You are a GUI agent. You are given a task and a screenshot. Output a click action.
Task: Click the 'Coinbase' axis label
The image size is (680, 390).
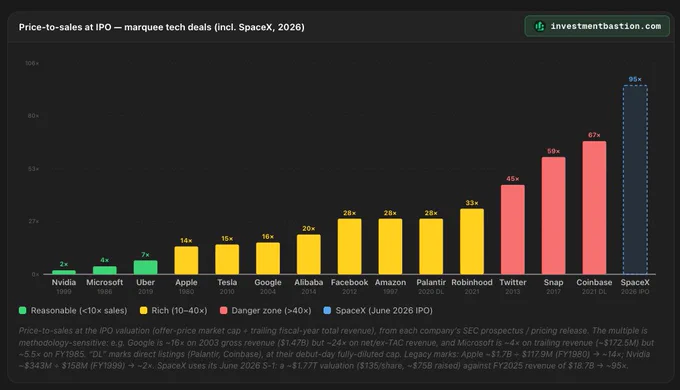(x=594, y=282)
